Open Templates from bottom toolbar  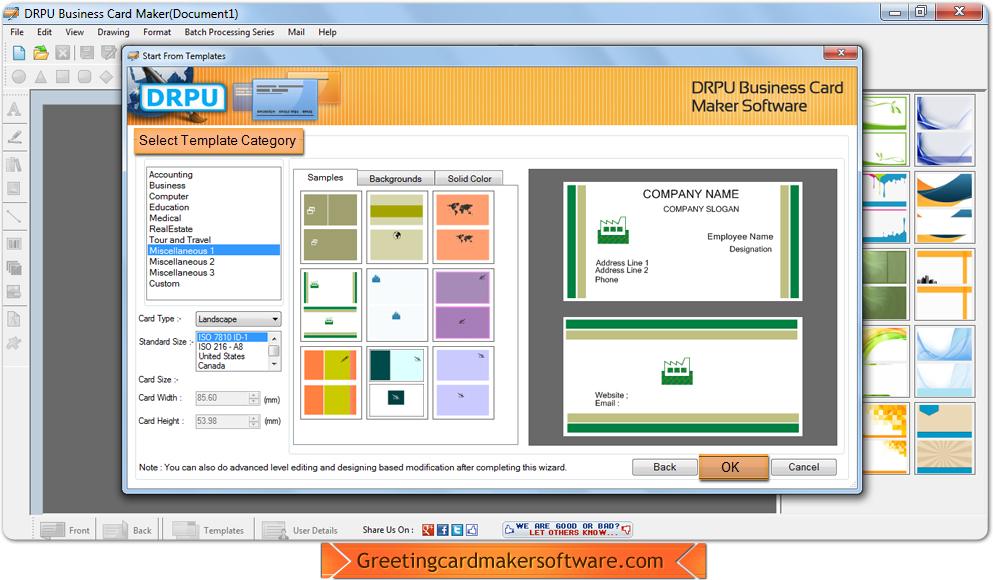[x=209, y=530]
